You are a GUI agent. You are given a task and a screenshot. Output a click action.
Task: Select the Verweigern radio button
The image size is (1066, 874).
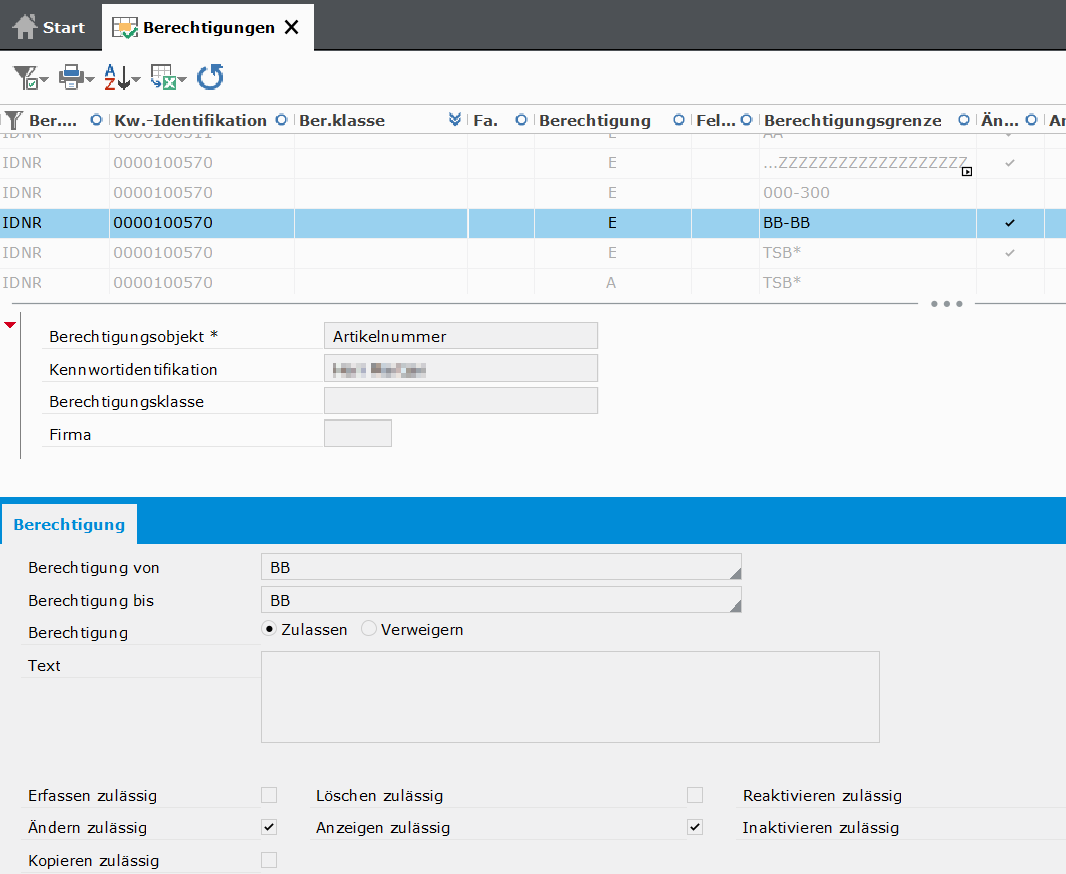(x=368, y=629)
